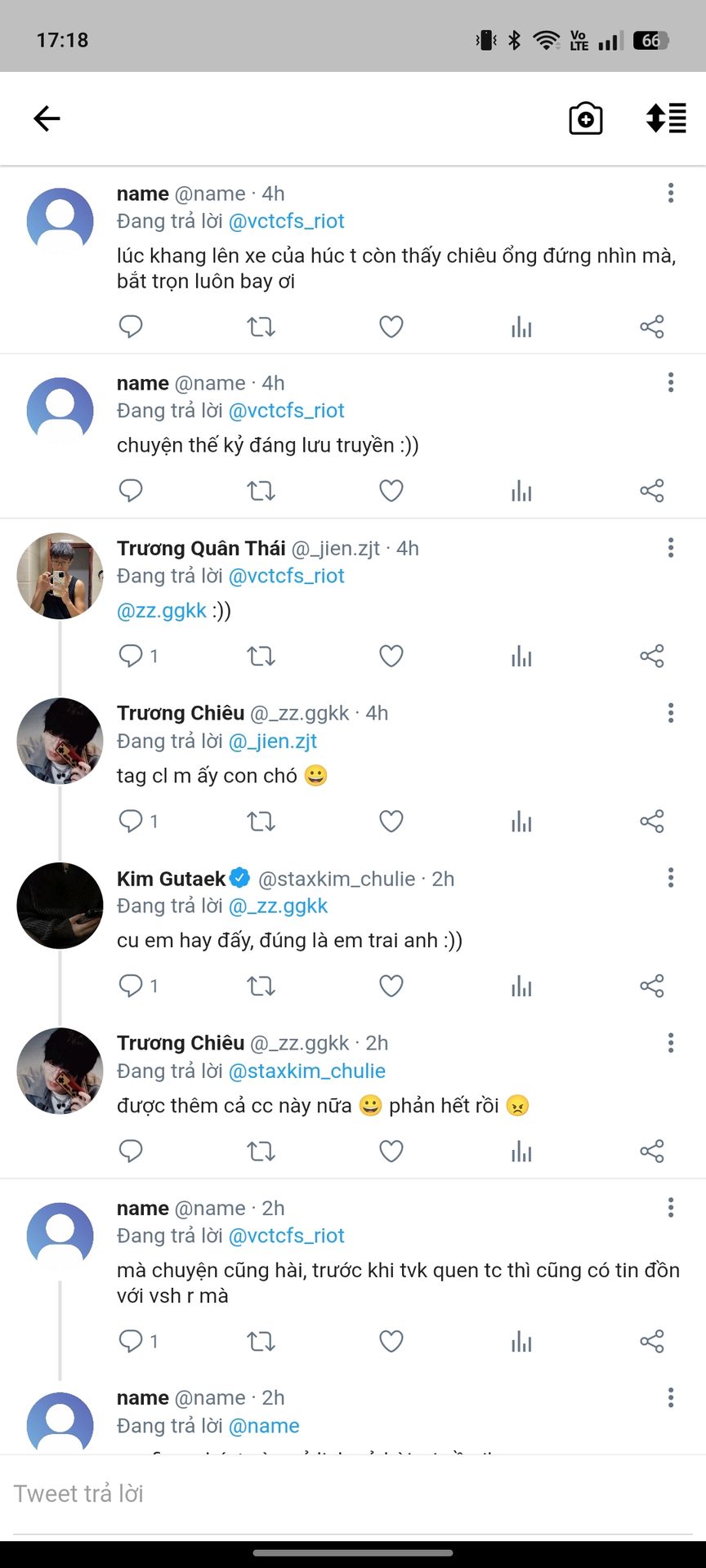Like the 'được thêm cả cc' reply
The width and height of the screenshot is (706, 1568).
391,1151
